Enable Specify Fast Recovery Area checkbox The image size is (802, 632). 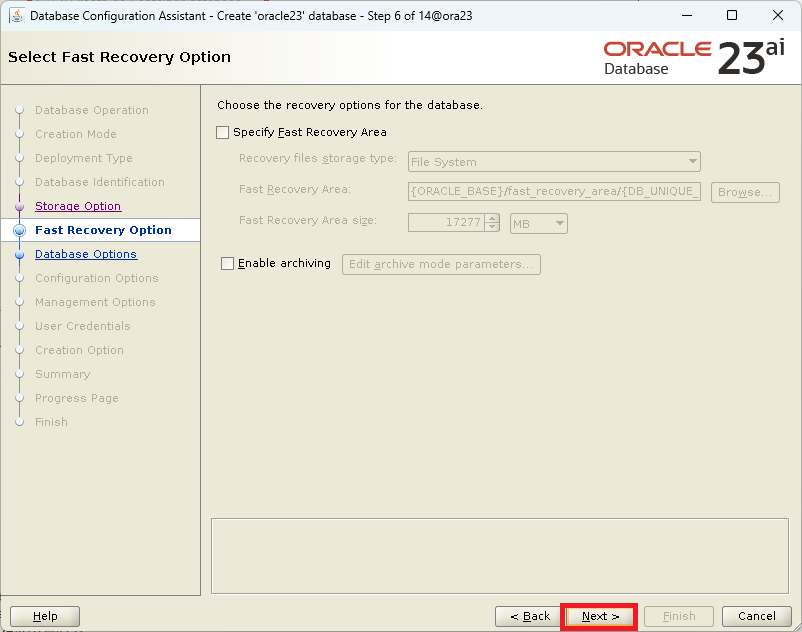[222, 132]
